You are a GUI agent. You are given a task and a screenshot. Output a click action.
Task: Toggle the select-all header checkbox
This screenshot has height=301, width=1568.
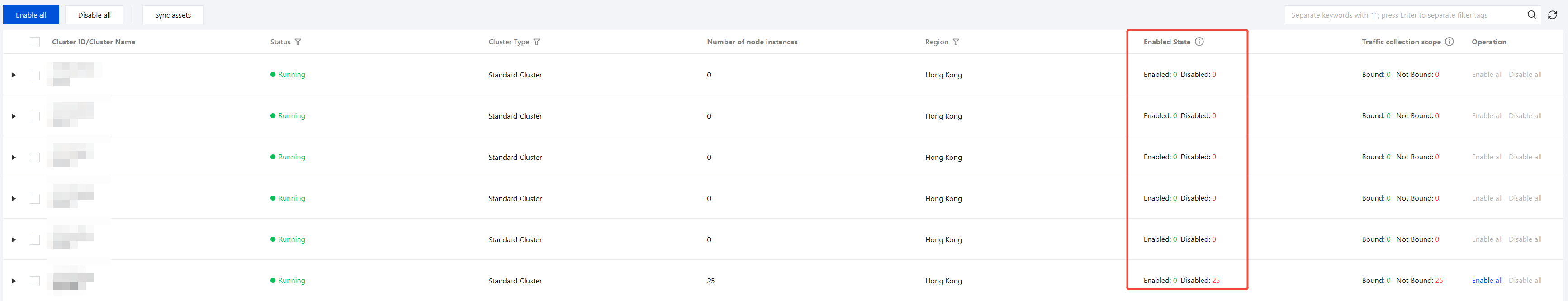[x=35, y=42]
